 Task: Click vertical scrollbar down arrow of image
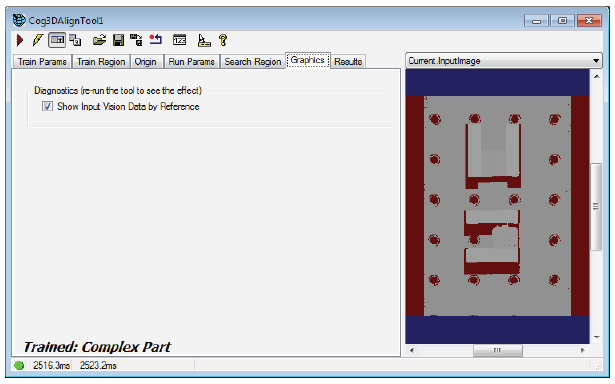pyautogui.click(x=596, y=337)
